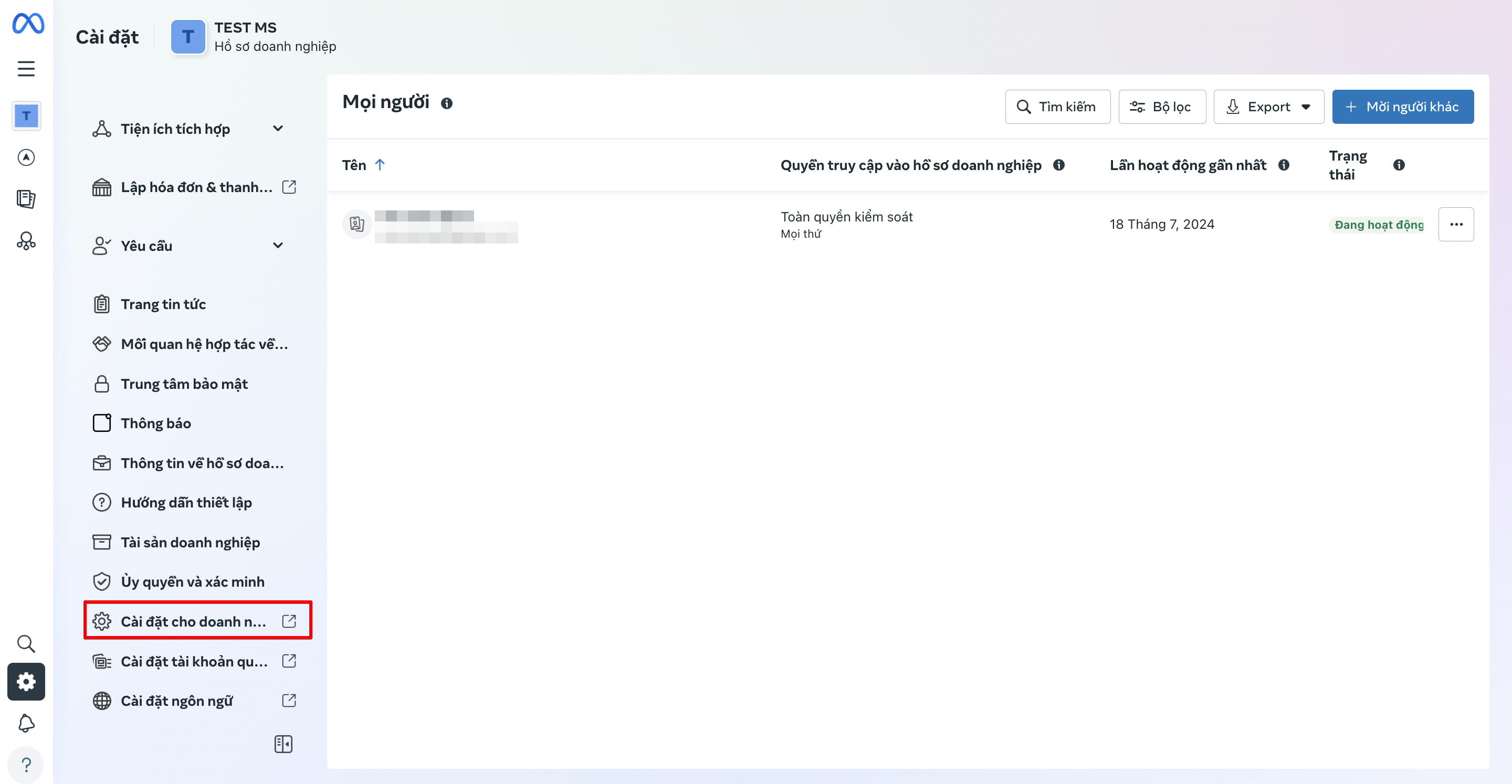Click the settings gear in left rail

[26, 681]
